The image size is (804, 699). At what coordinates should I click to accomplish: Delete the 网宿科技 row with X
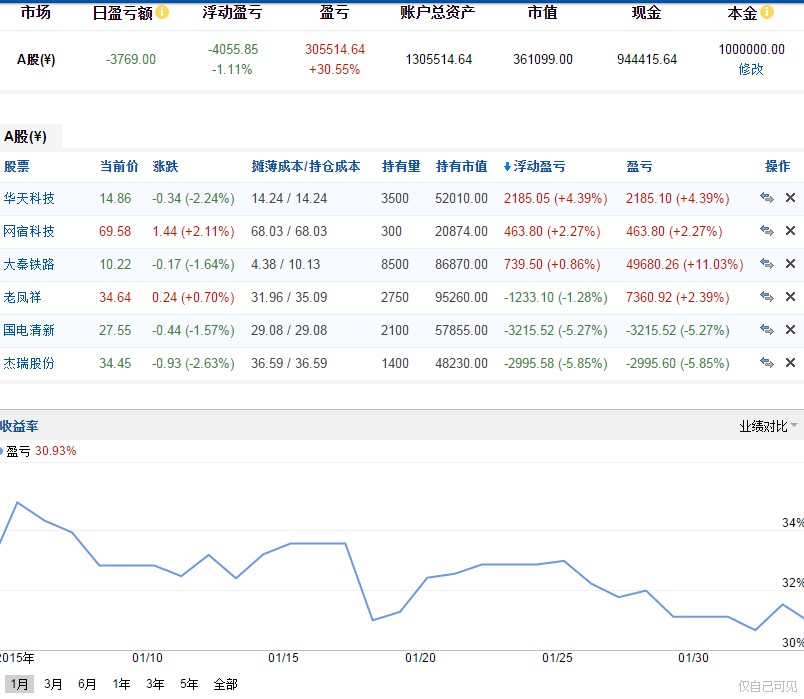tap(790, 231)
